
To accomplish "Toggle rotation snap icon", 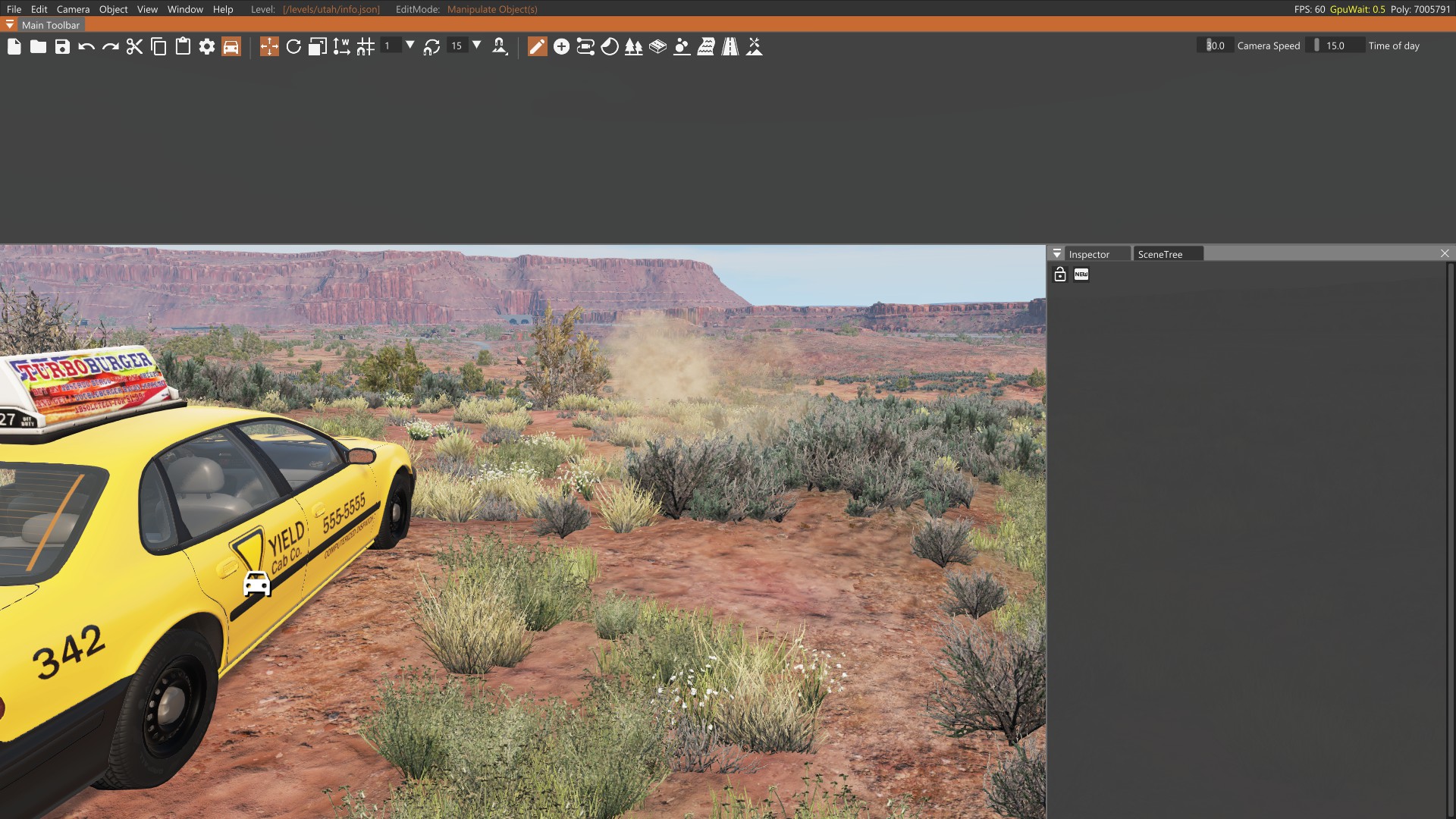I will (x=431, y=46).
